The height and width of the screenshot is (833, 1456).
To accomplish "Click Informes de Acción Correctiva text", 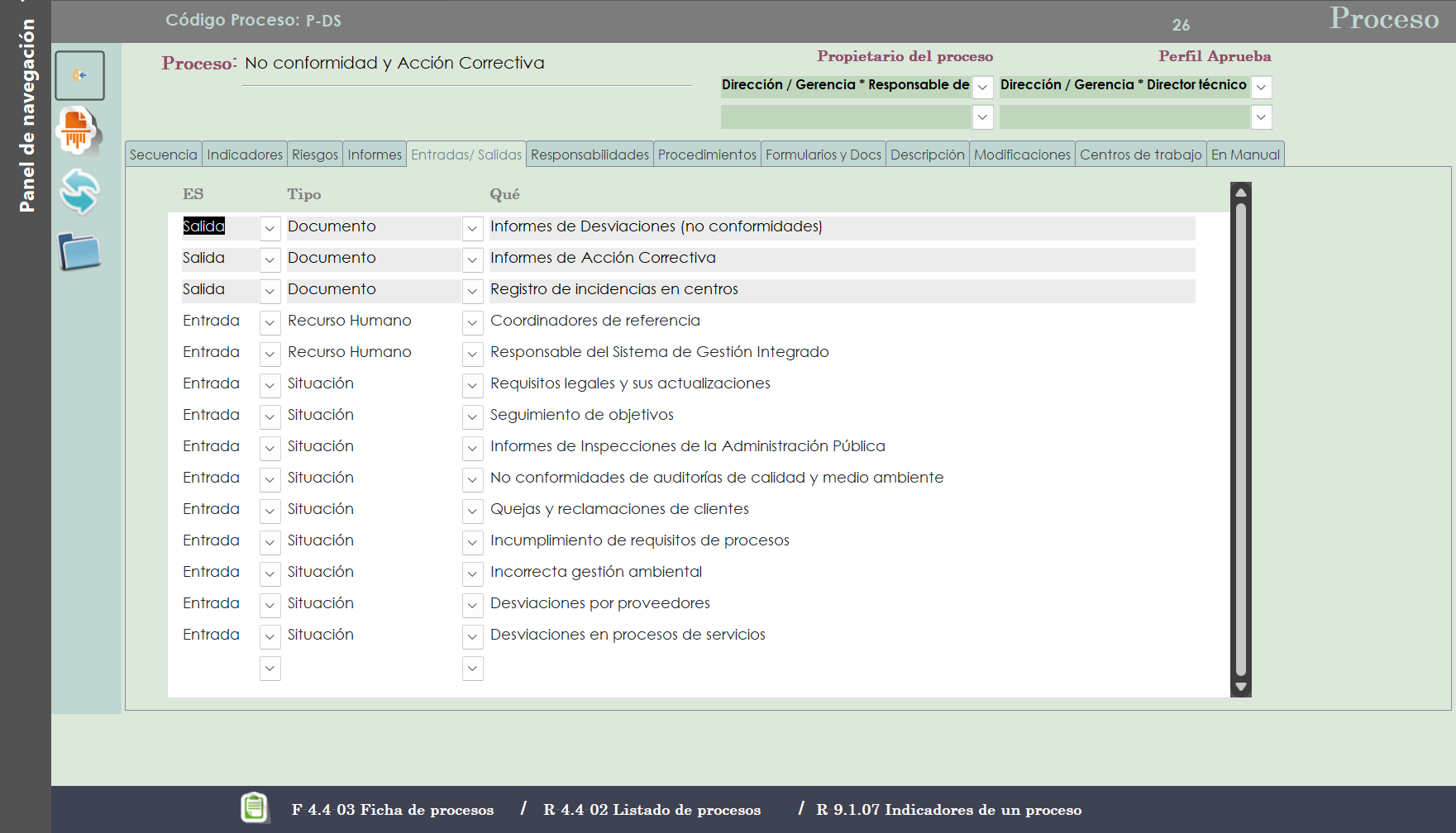I will pyautogui.click(x=603, y=258).
